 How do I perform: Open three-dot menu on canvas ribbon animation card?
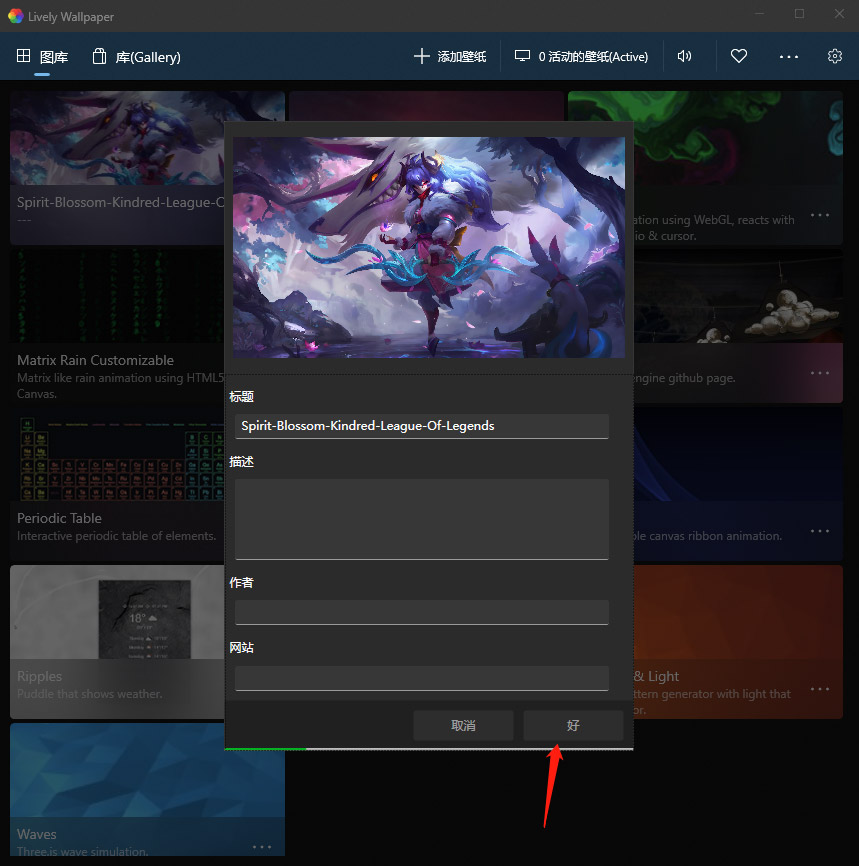click(x=820, y=531)
